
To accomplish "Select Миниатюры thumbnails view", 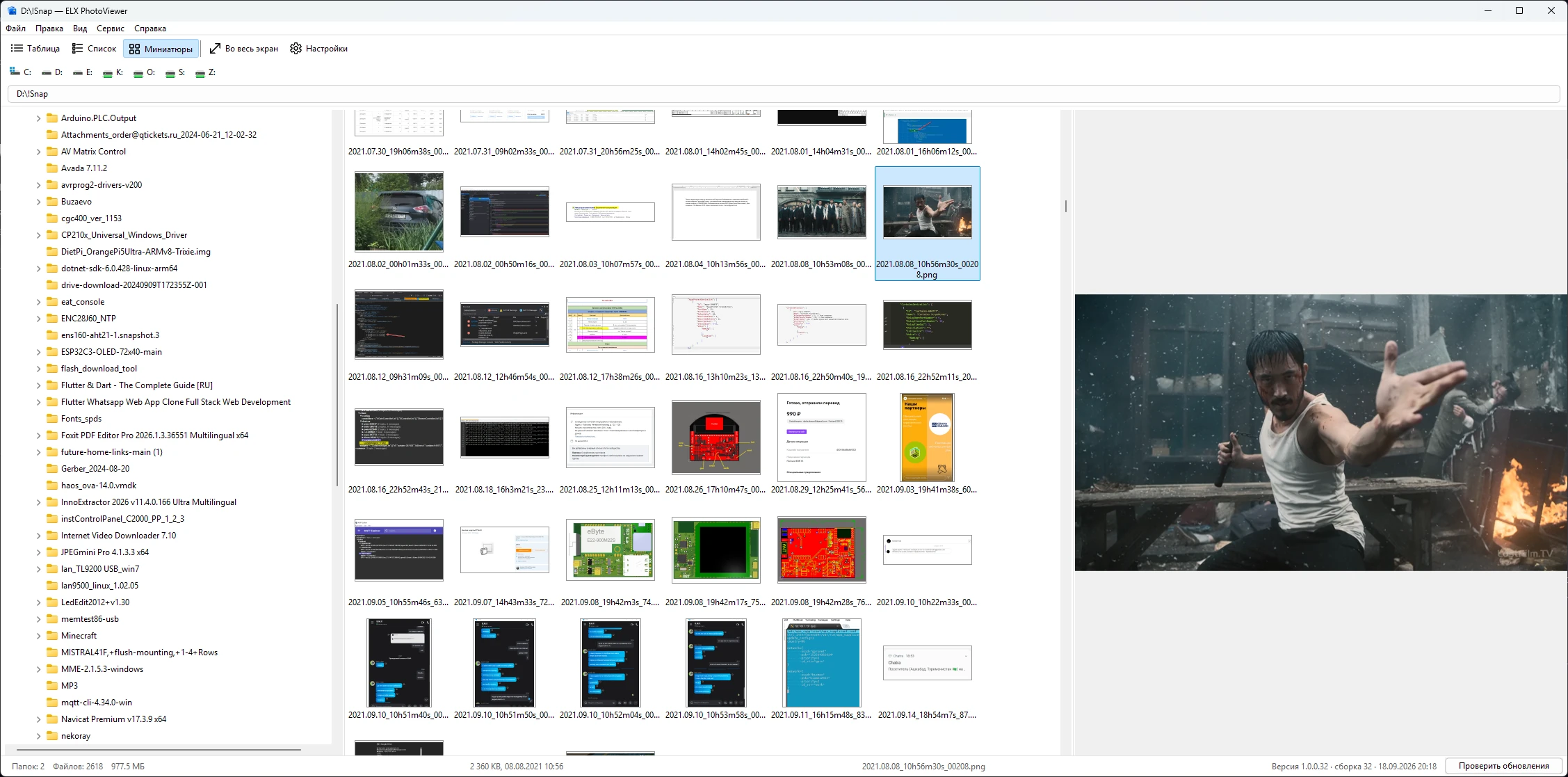I will point(161,49).
